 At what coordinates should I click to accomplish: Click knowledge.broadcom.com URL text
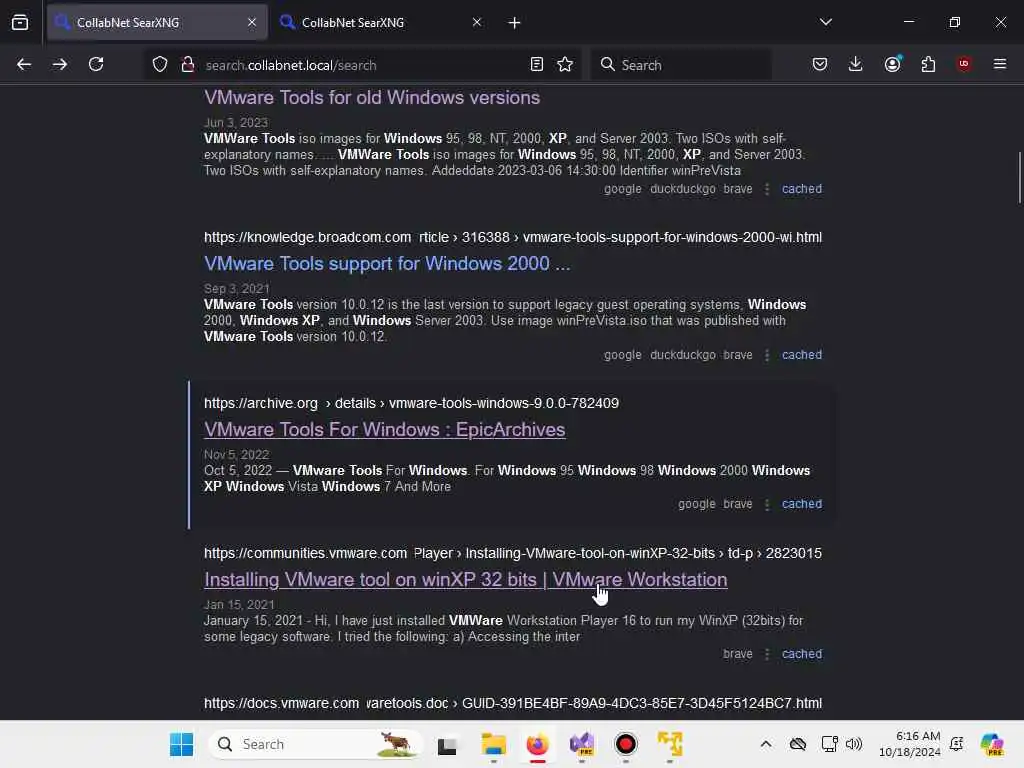[513, 238]
